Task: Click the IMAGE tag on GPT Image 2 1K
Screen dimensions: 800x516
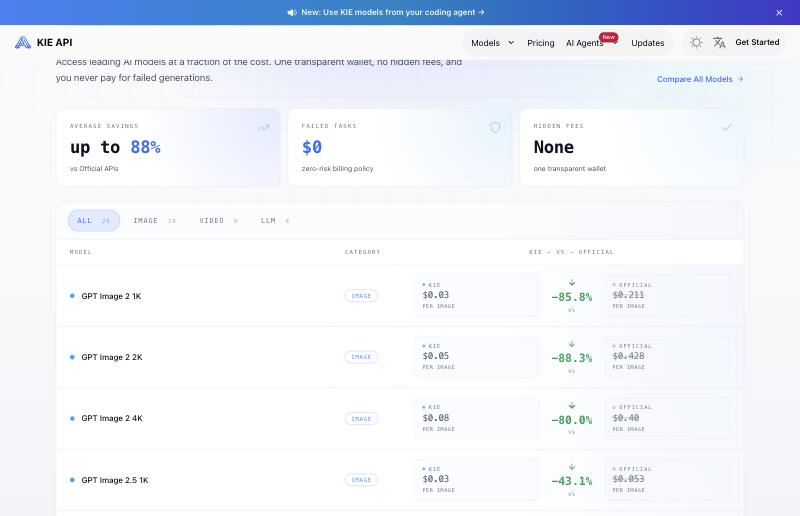Action: [361, 296]
